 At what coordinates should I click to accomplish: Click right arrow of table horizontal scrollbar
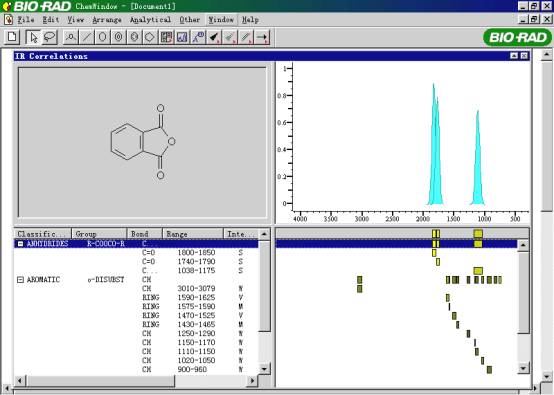tap(252, 381)
